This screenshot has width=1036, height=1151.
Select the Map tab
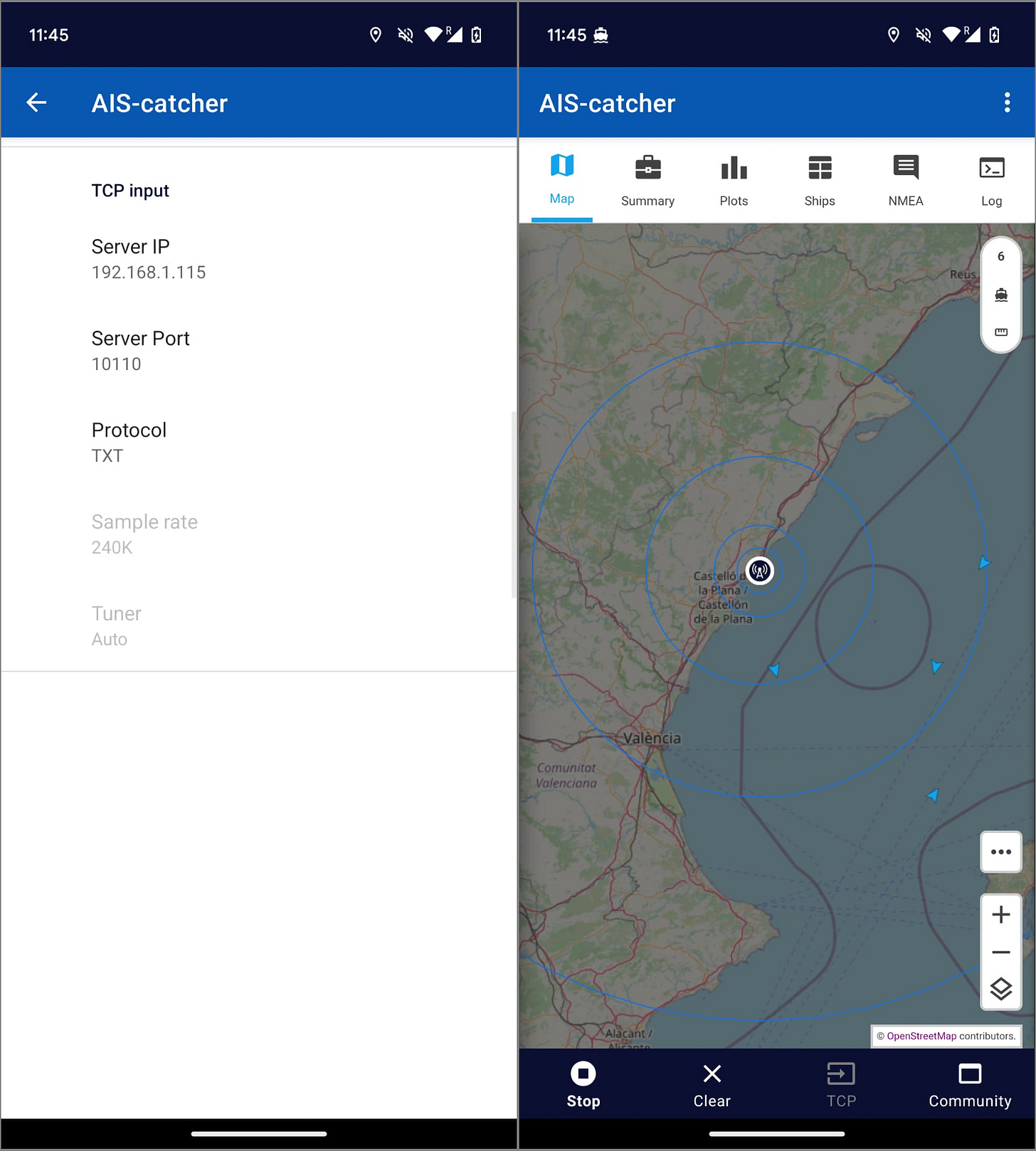pos(561,179)
